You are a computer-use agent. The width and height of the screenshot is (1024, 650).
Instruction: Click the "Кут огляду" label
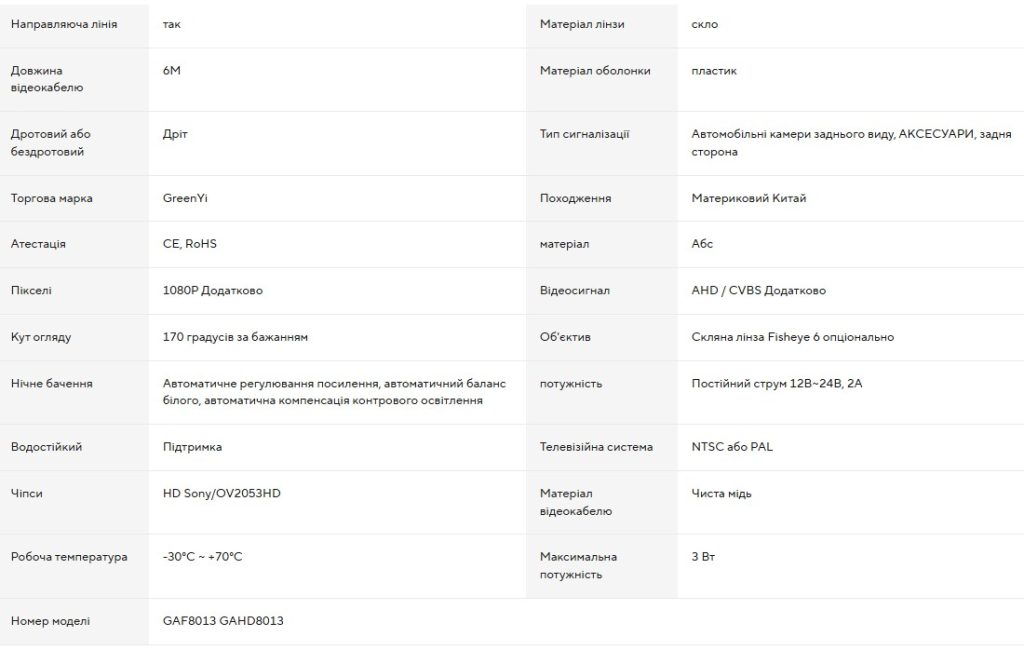click(x=41, y=337)
